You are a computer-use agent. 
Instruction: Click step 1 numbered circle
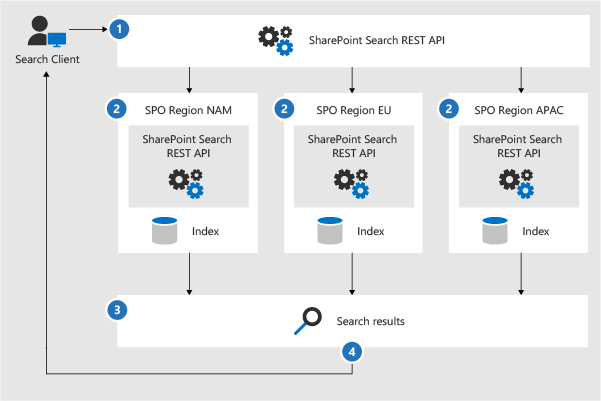click(x=120, y=29)
